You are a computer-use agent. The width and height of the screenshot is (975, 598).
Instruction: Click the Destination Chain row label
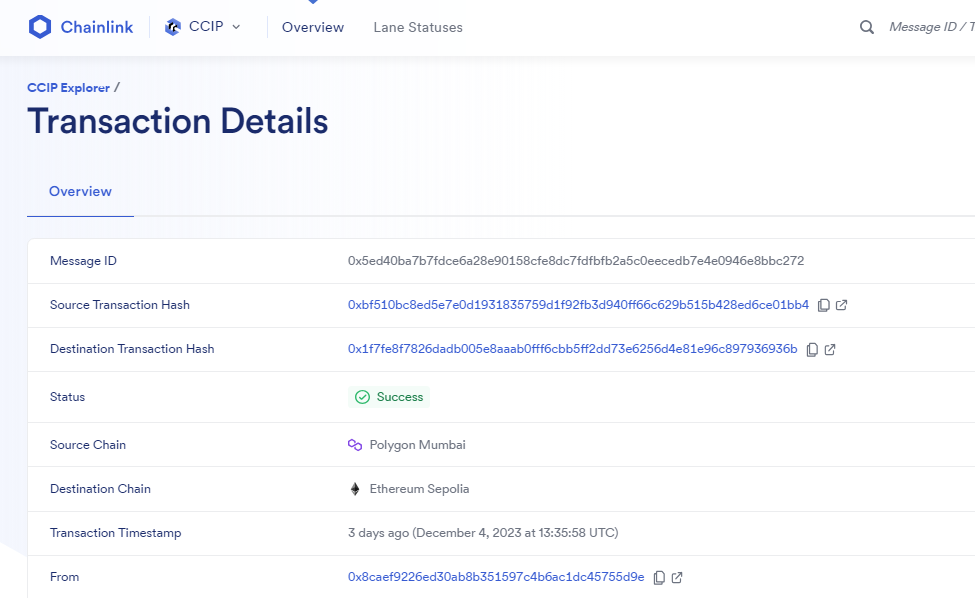tap(100, 489)
